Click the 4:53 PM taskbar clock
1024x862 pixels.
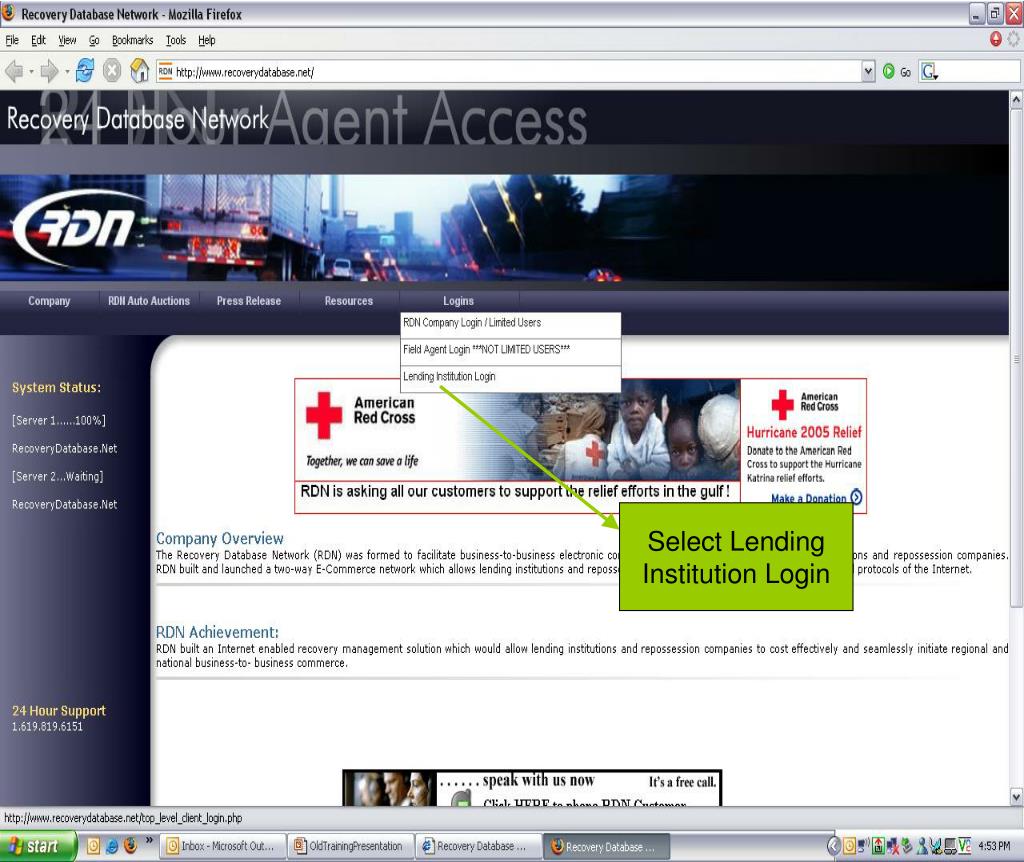[x=995, y=846]
